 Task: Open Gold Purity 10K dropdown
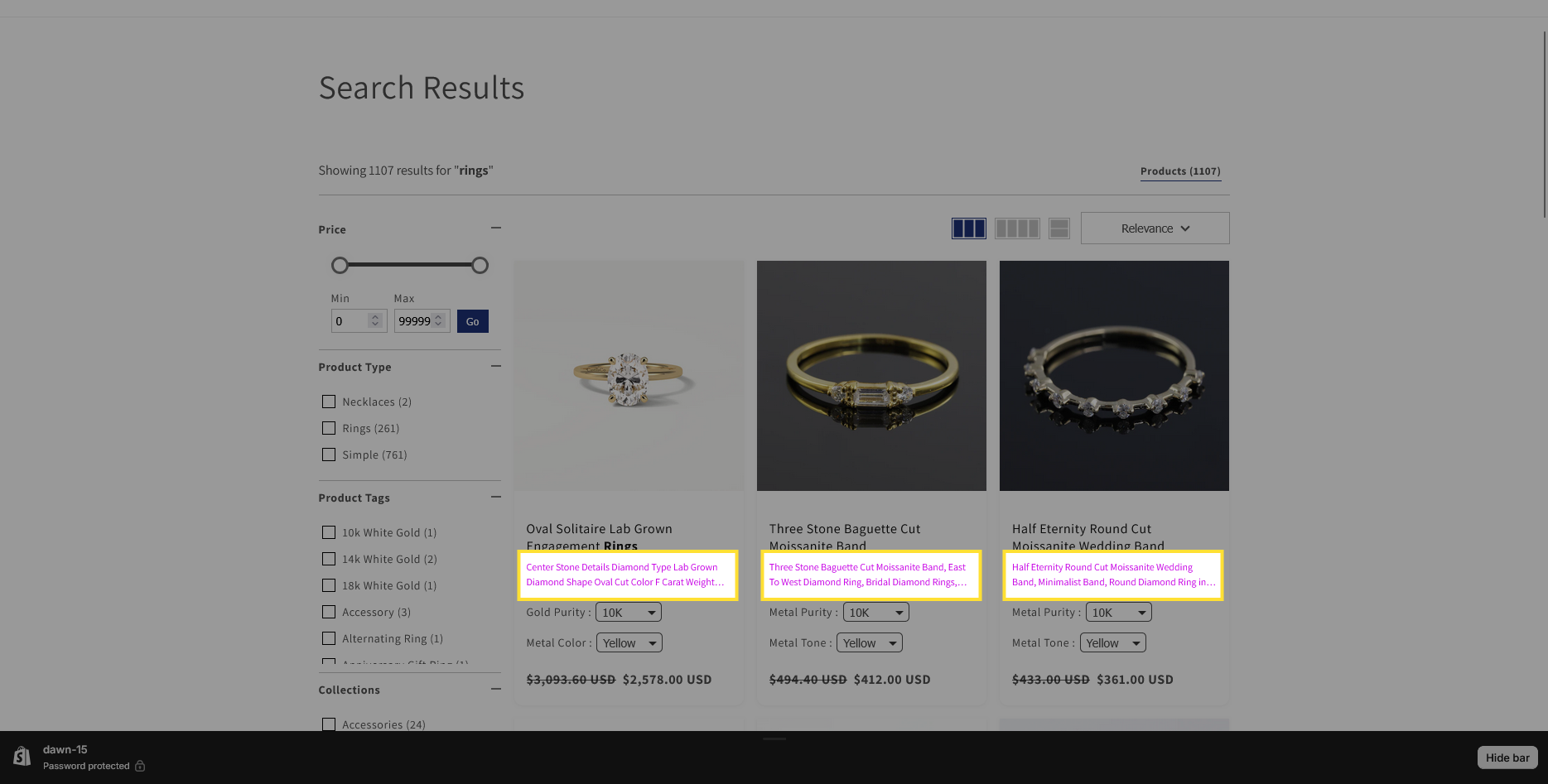[x=628, y=613]
